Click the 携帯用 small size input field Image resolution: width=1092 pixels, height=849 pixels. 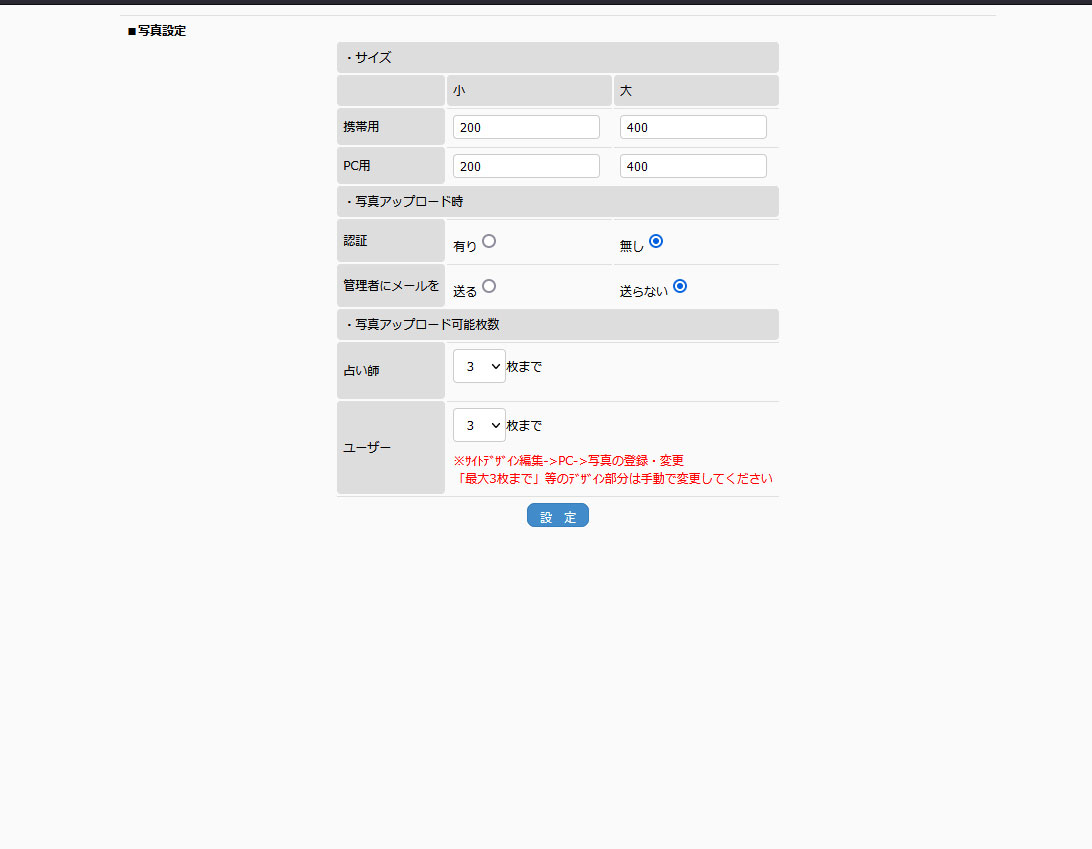pos(526,127)
